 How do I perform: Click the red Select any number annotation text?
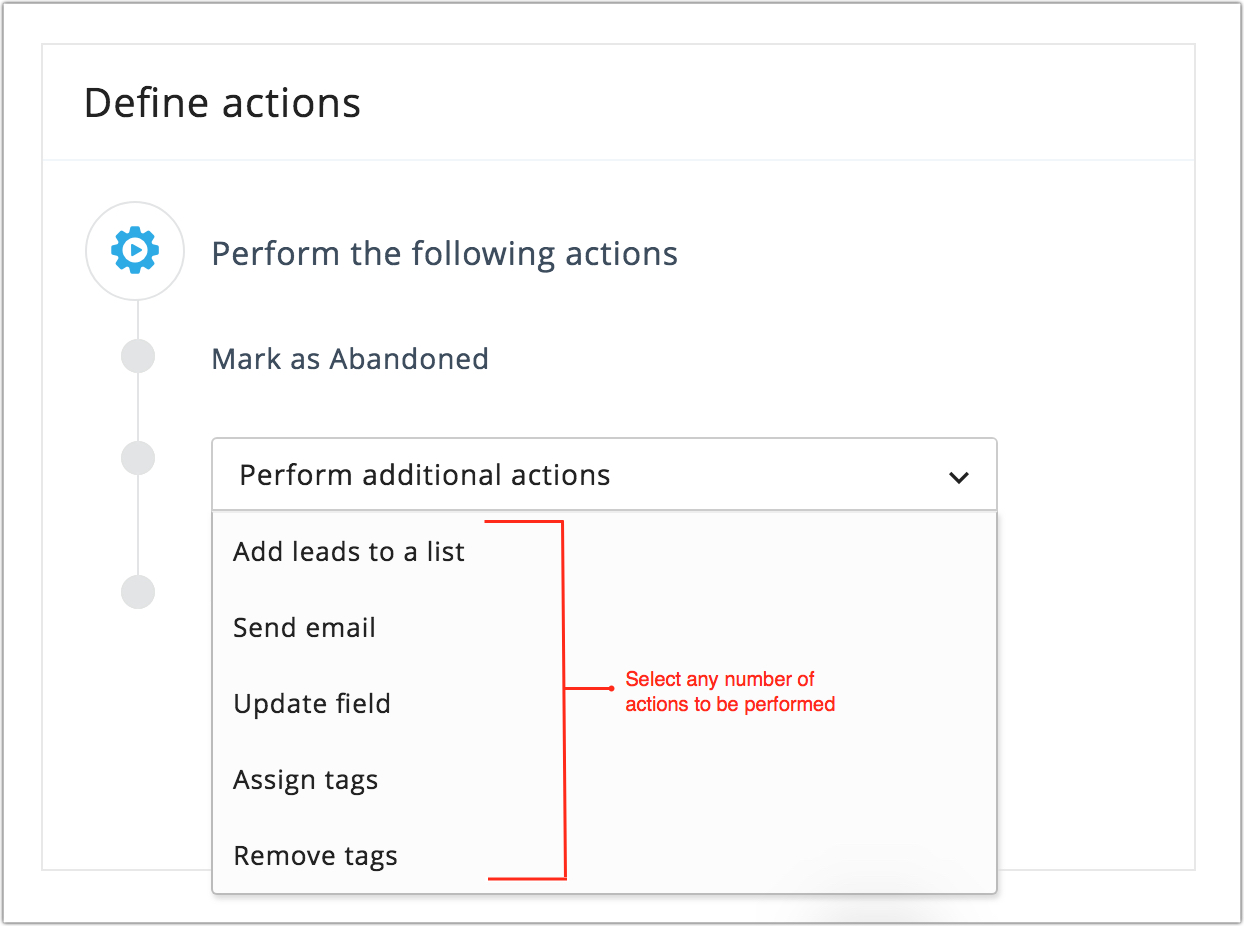tap(730, 692)
